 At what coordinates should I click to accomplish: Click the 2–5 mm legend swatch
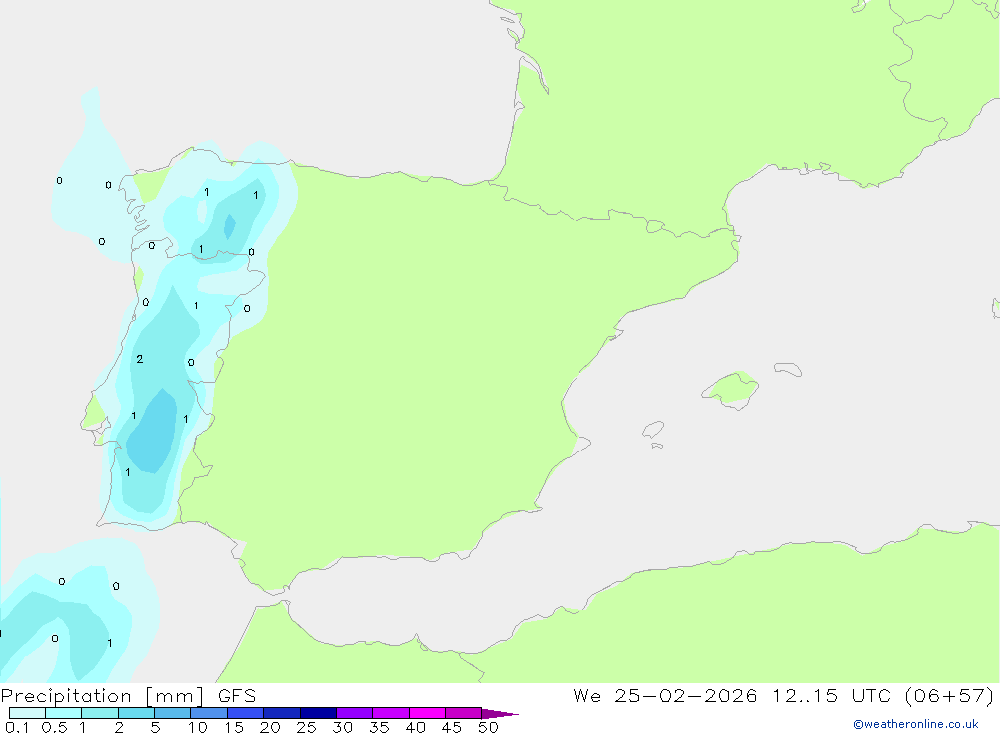coord(136,713)
